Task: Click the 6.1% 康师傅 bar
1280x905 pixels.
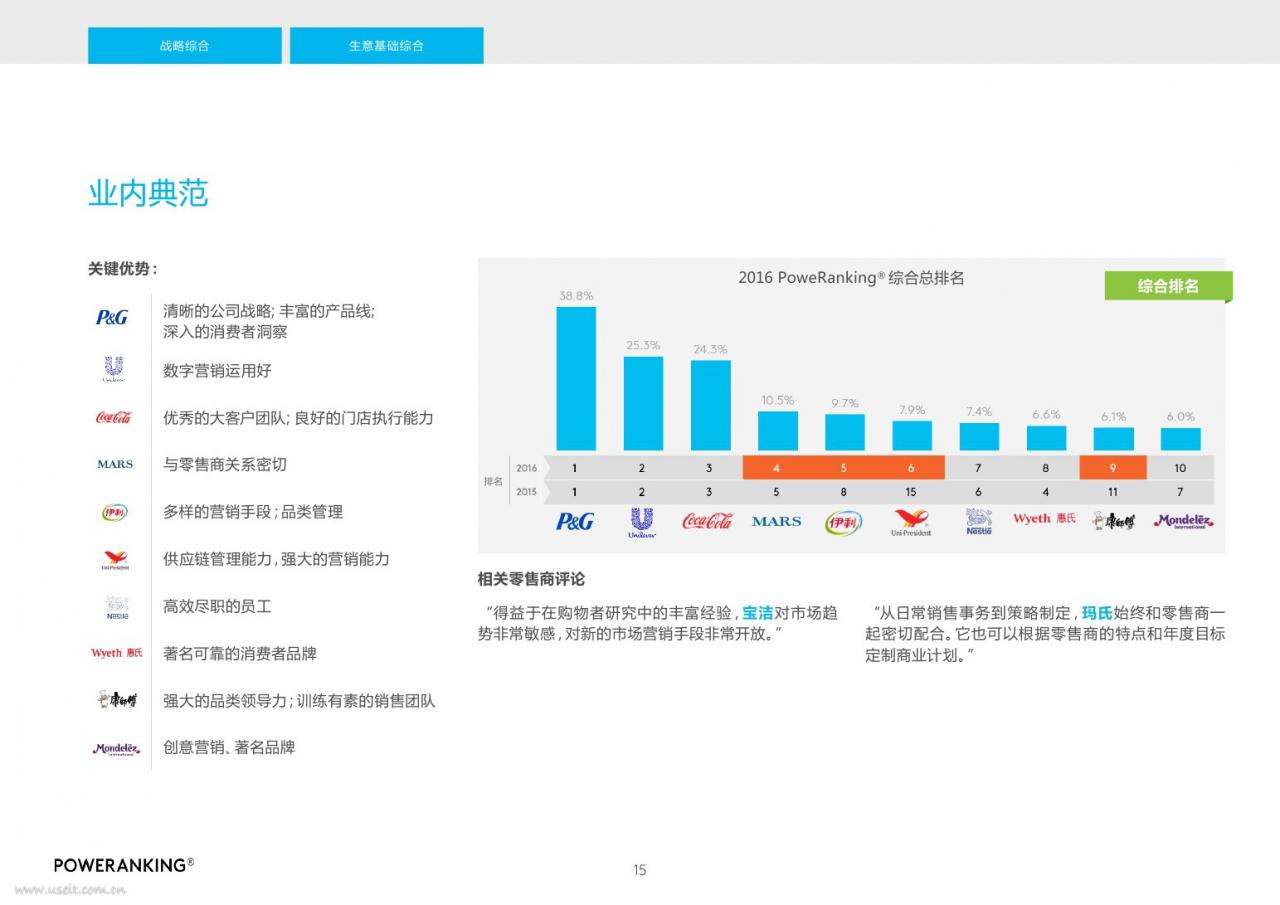Action: pos(1114,439)
